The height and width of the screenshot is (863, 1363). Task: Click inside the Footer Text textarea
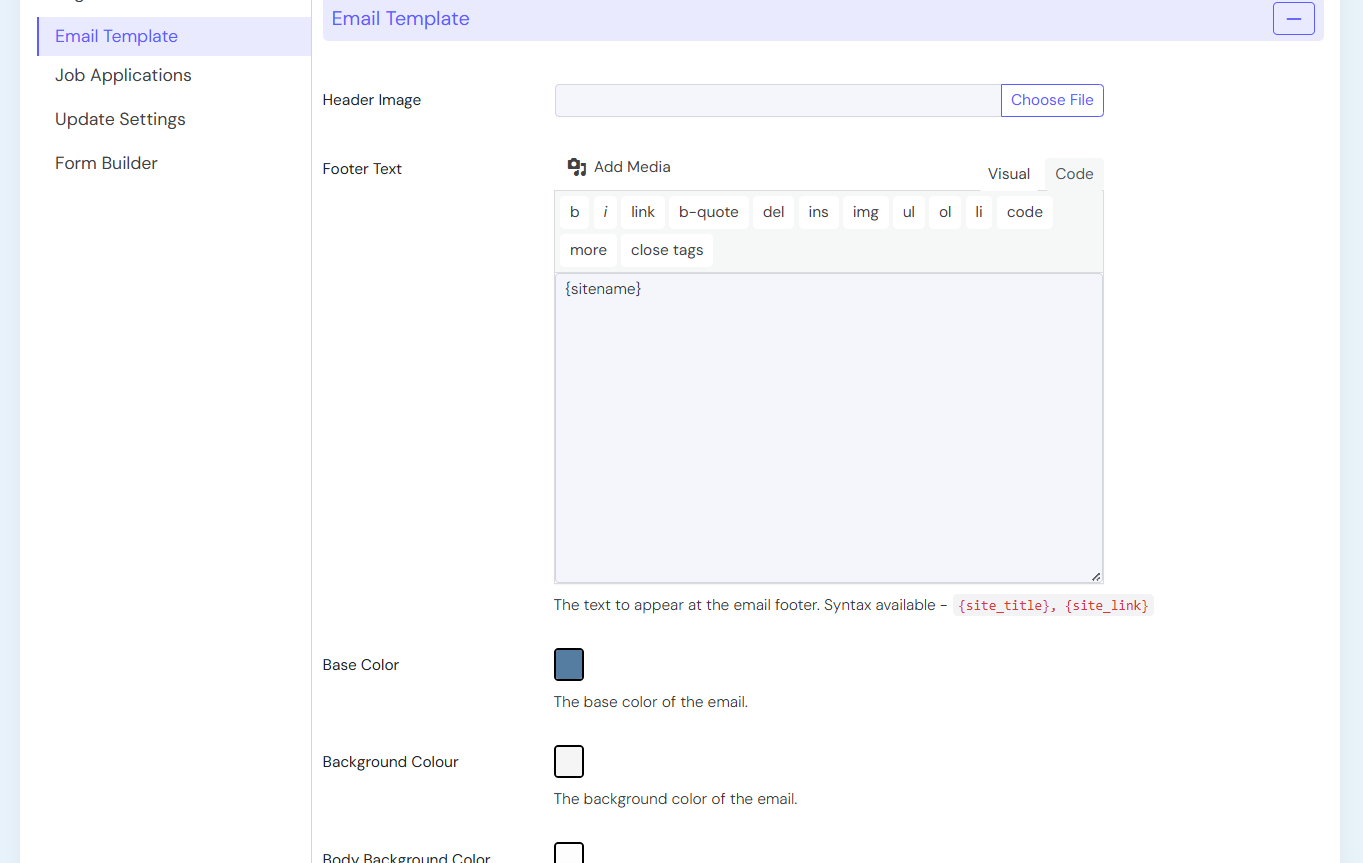point(828,430)
